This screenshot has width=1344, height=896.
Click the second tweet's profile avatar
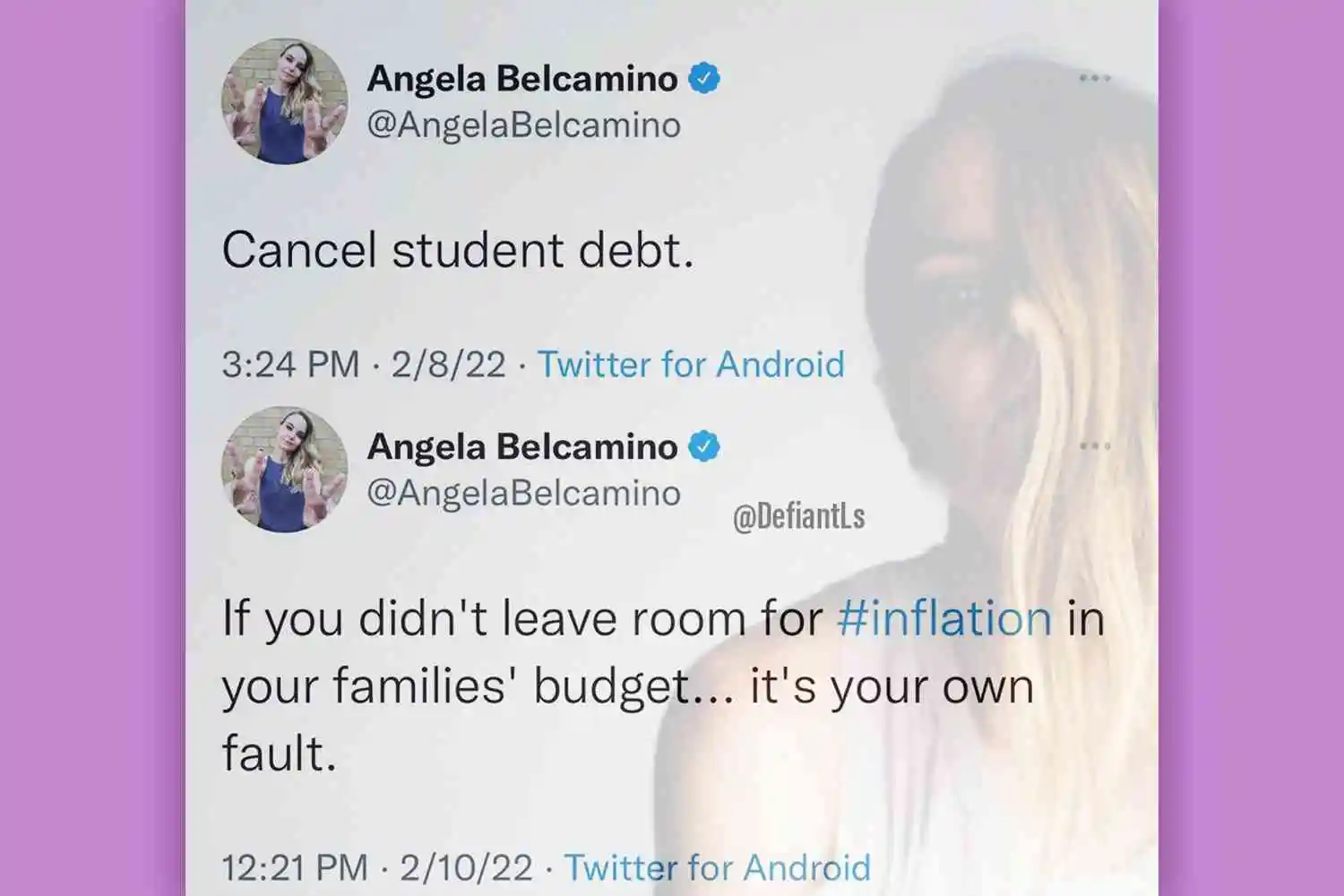click(x=285, y=470)
